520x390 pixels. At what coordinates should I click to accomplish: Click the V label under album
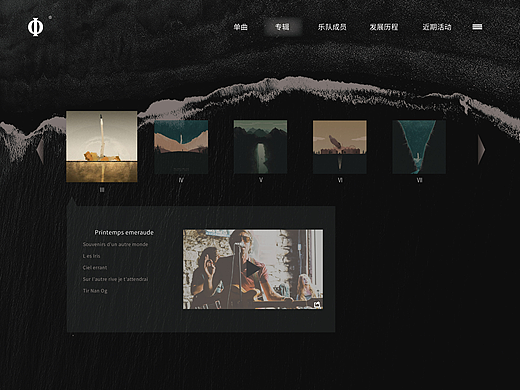click(x=261, y=180)
